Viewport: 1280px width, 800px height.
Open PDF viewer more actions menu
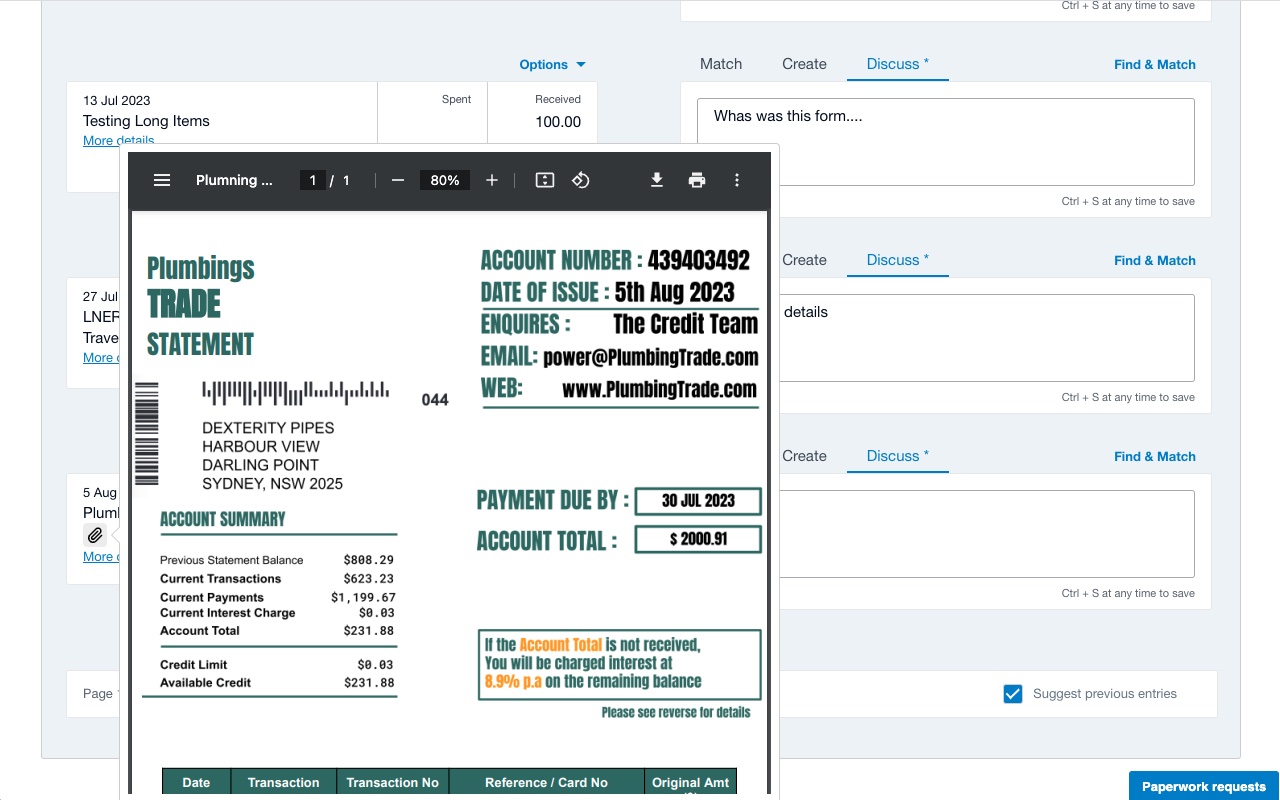[737, 180]
